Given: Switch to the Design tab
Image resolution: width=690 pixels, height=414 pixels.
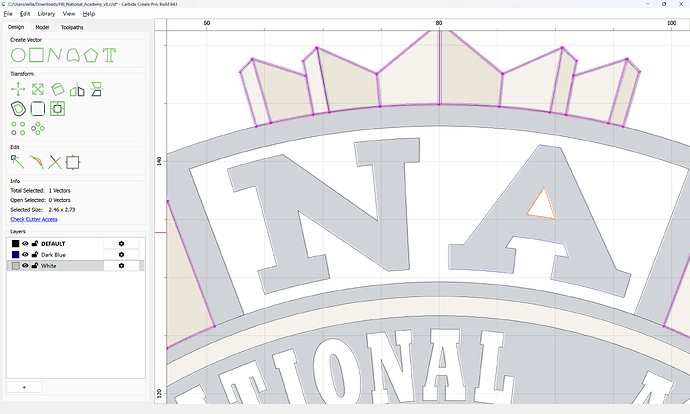Looking at the screenshot, I should pos(16,27).
